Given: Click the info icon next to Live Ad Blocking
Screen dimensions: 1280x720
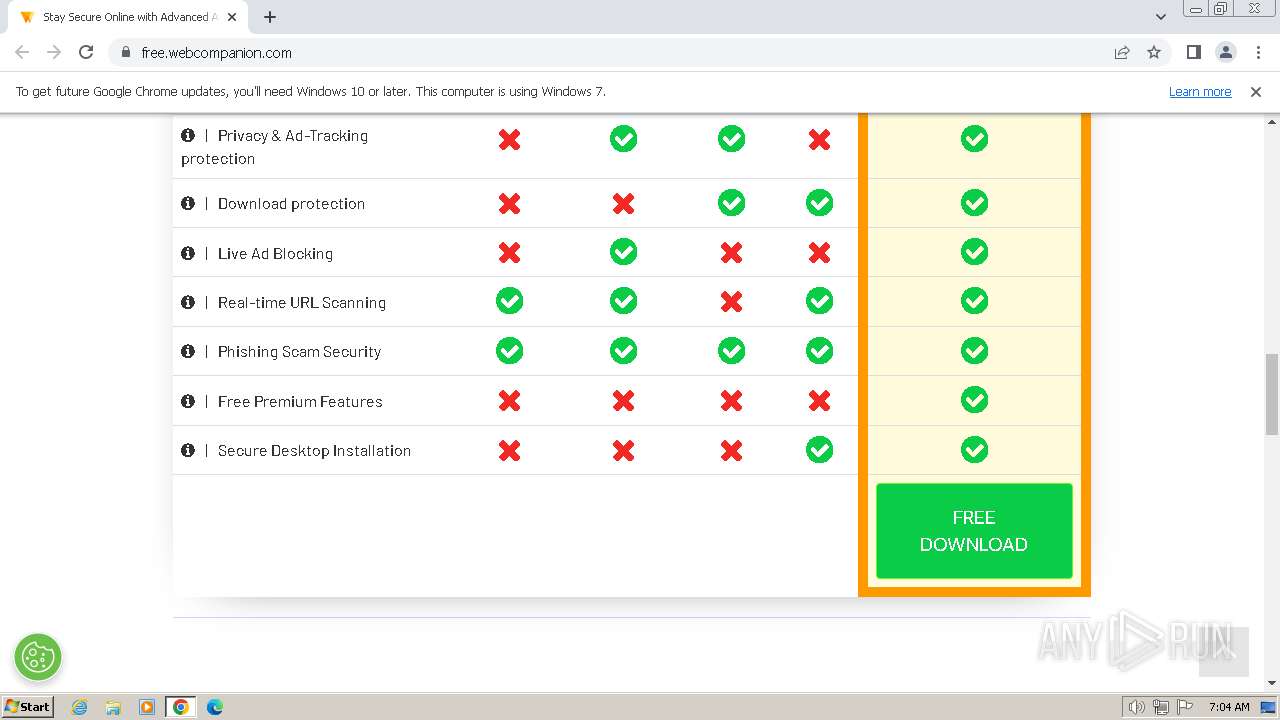Looking at the screenshot, I should click(x=187, y=253).
